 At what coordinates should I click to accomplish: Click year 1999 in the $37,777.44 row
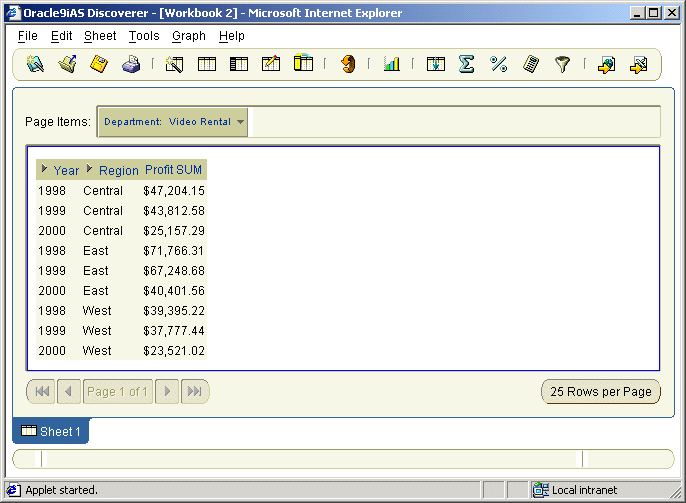pyautogui.click(x=52, y=331)
